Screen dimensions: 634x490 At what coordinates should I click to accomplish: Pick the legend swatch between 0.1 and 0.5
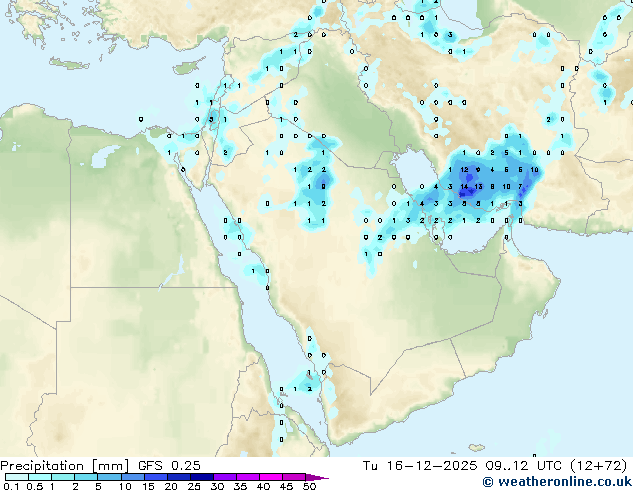(17, 477)
